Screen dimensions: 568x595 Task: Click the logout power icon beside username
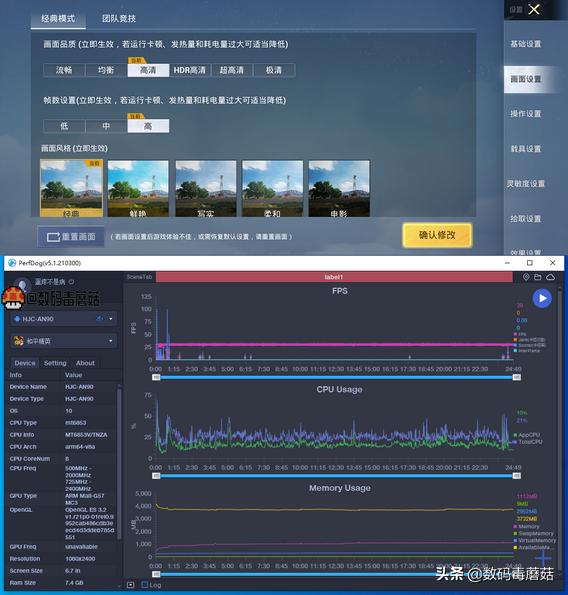point(71,282)
